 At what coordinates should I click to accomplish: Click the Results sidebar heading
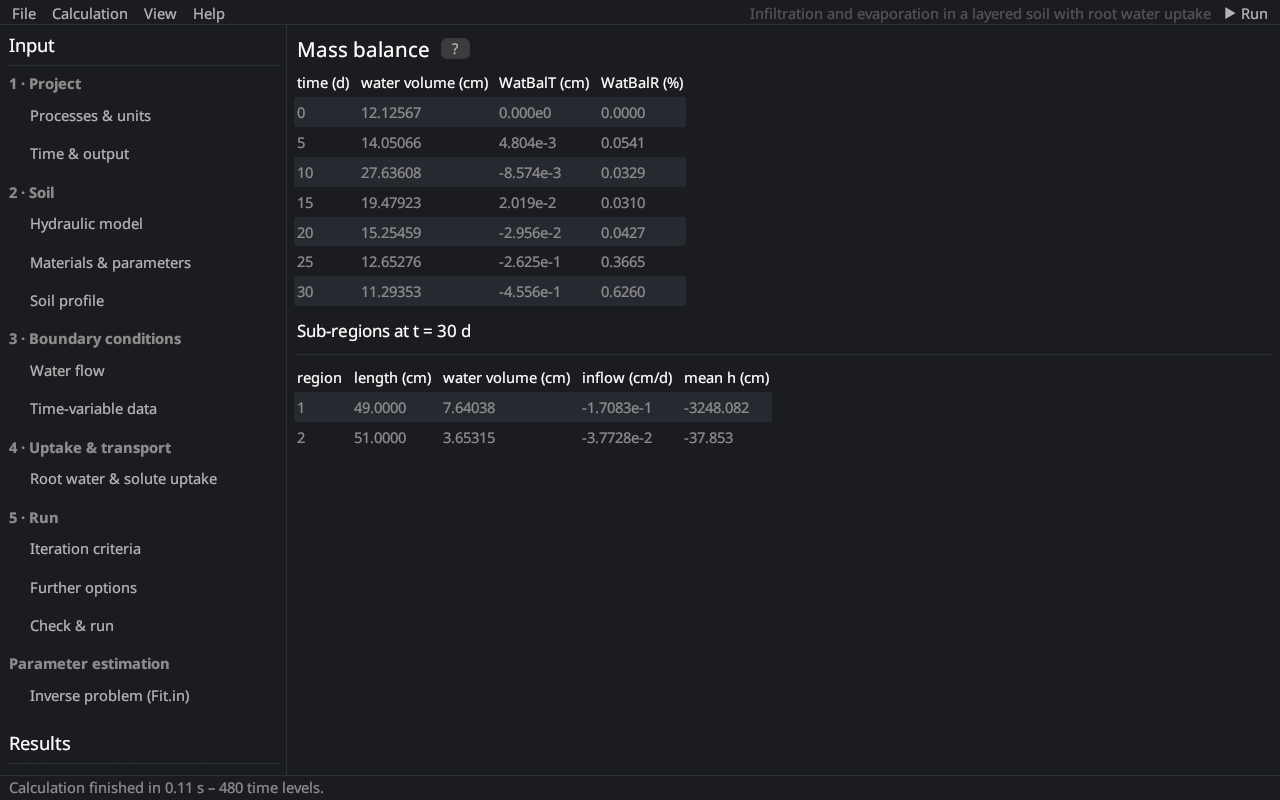point(40,744)
